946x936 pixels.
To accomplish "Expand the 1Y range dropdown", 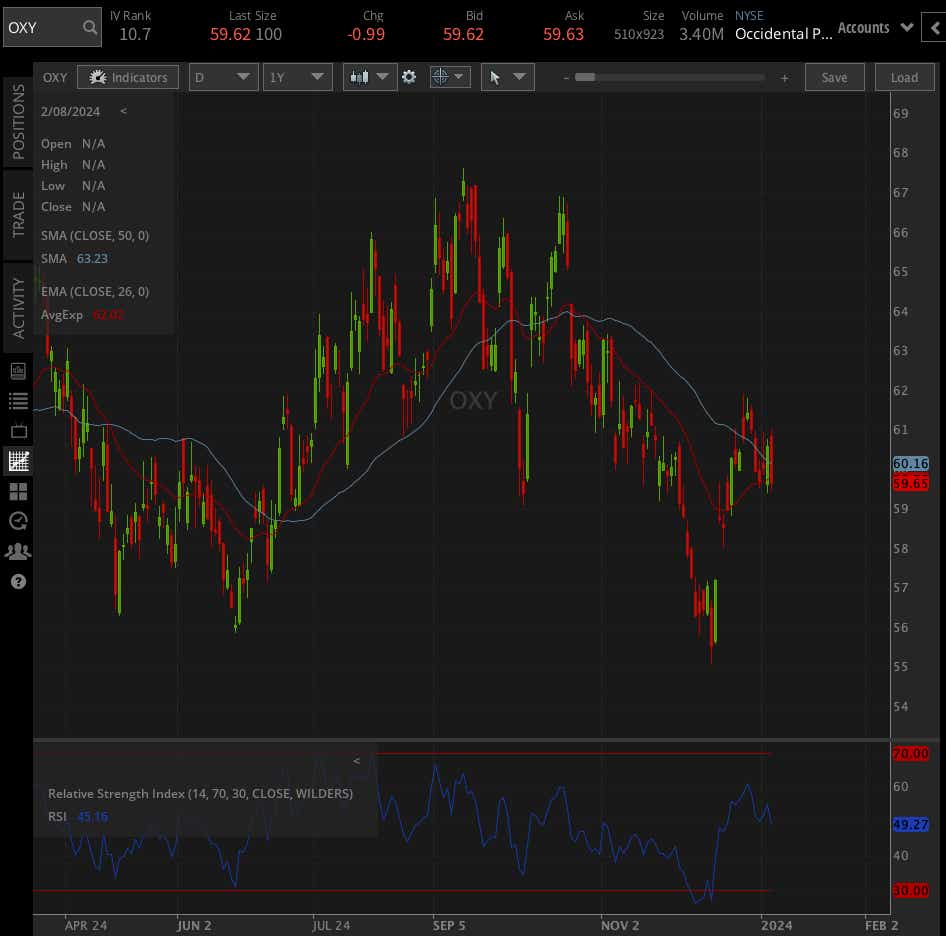I will 297,76.
